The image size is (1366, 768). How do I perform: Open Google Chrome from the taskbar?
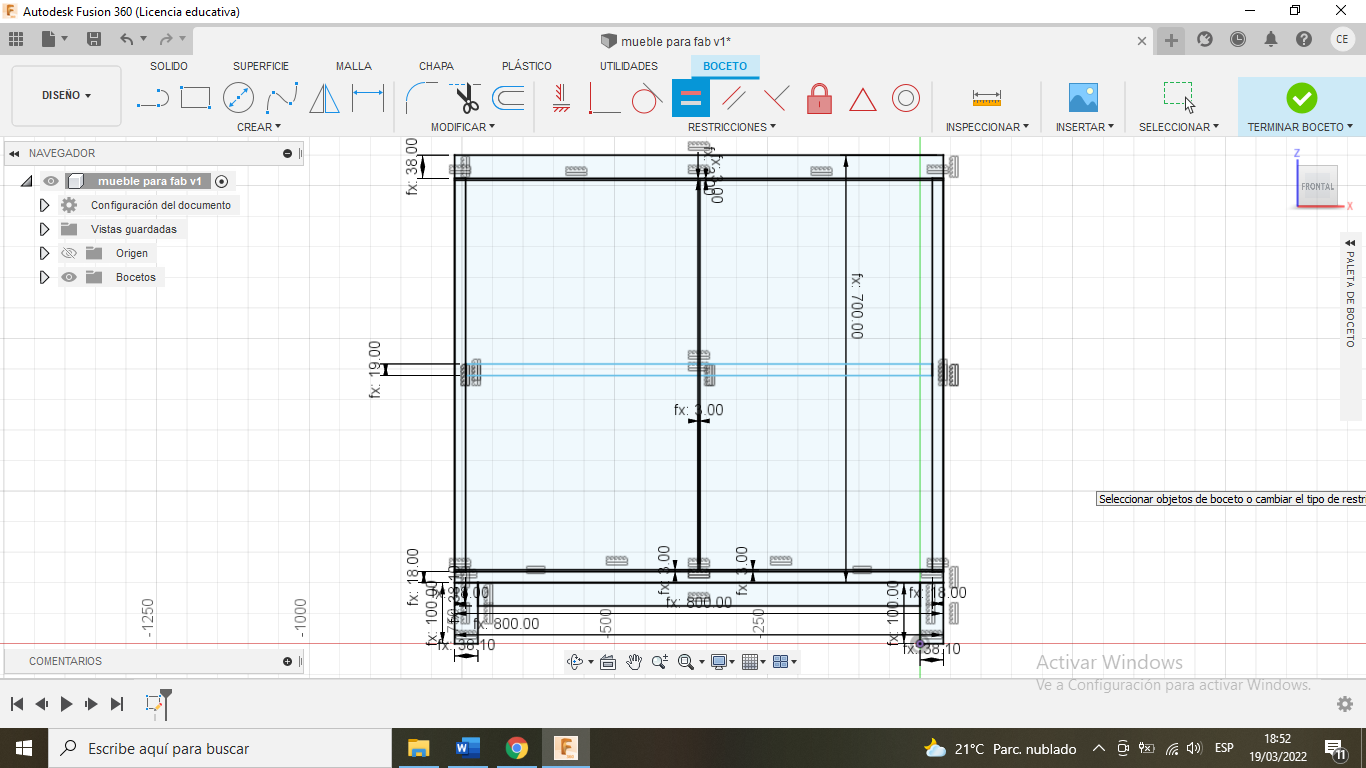516,748
